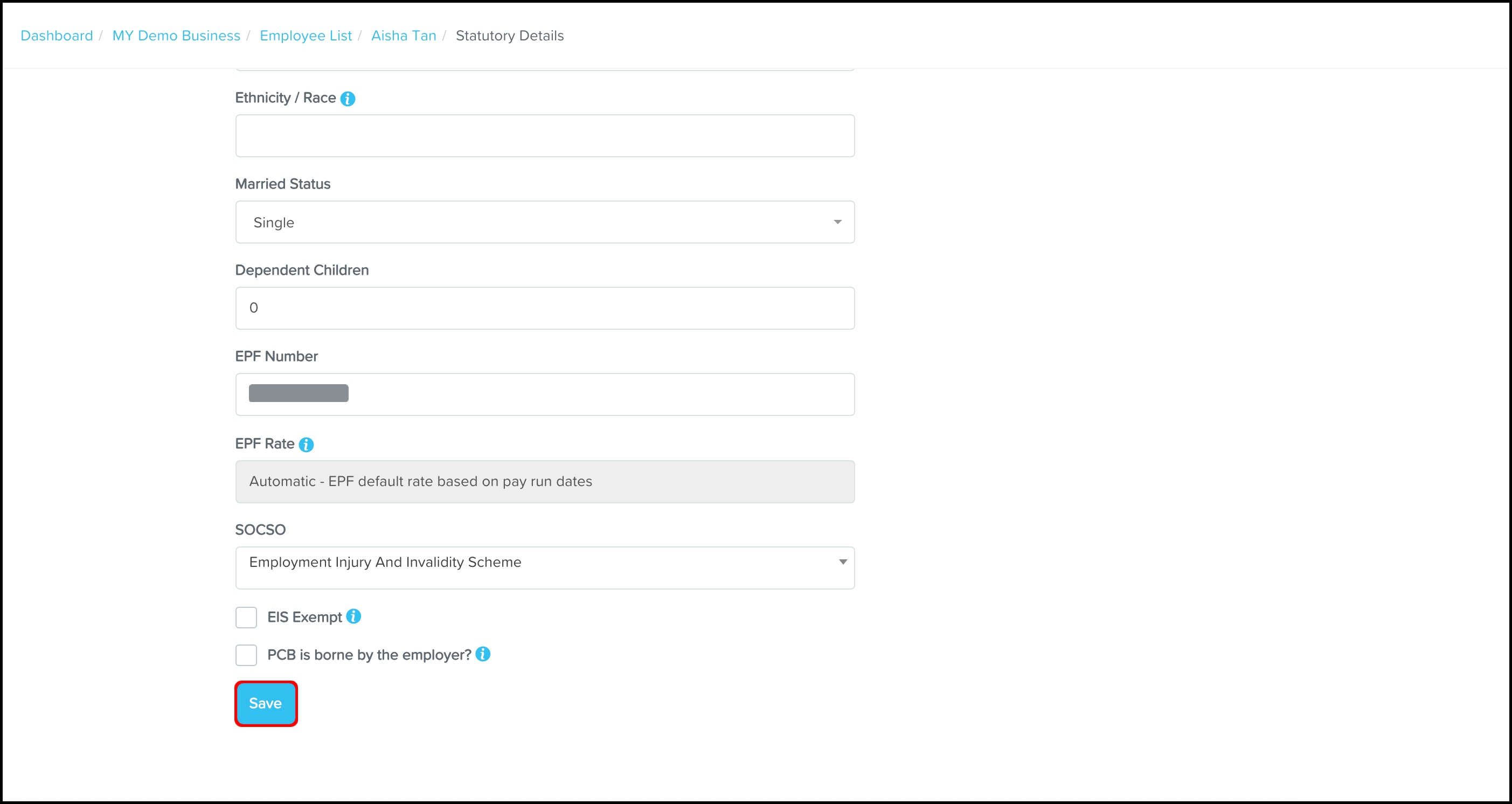
Task: Expand the SOCSO scheme dropdown
Action: click(x=544, y=567)
